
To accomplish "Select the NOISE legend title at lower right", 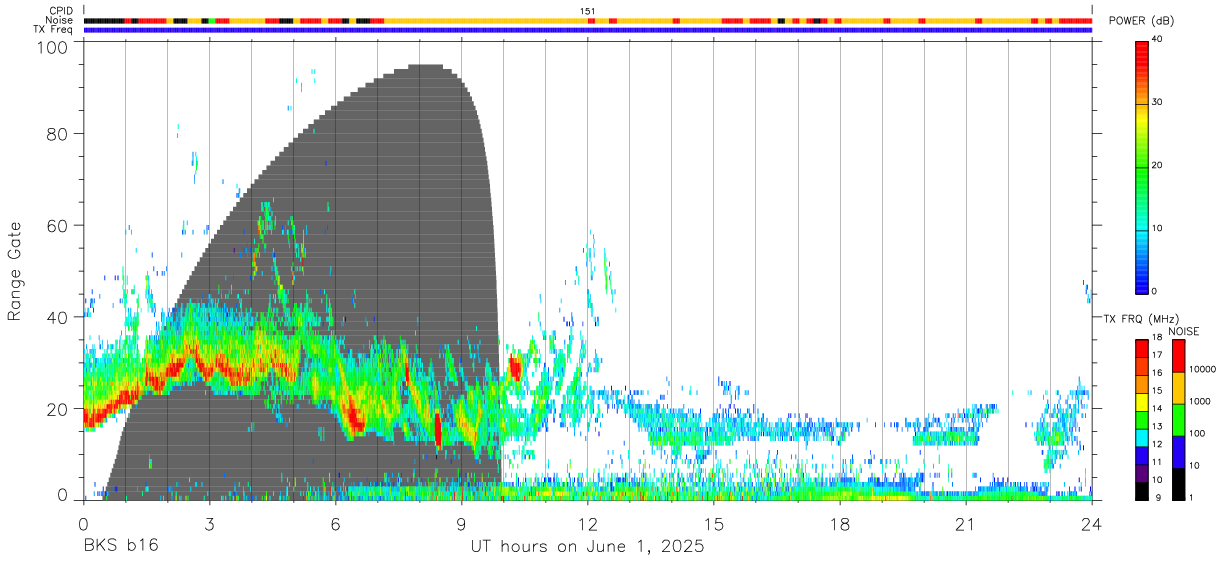I will click(1183, 331).
